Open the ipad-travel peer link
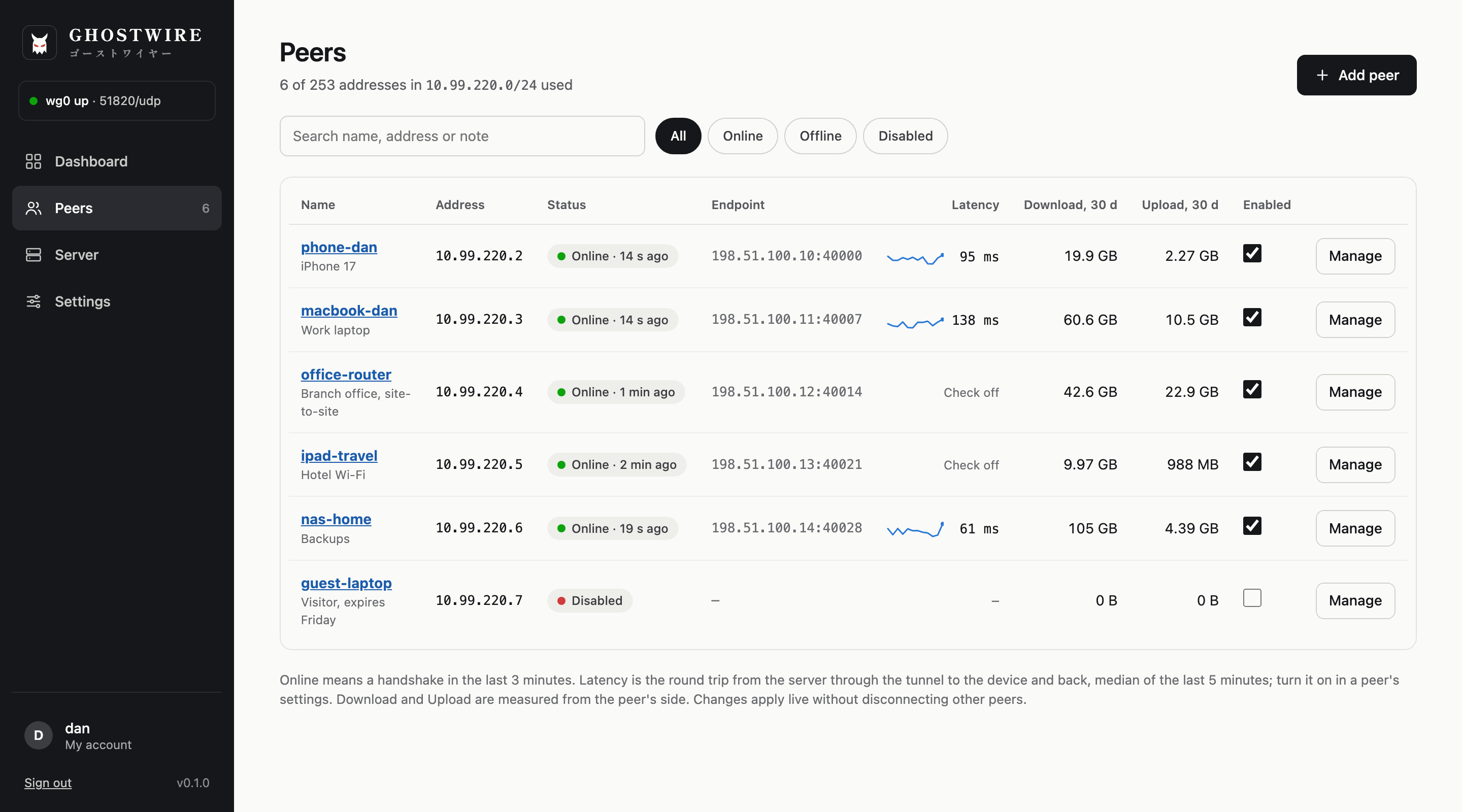Image resolution: width=1462 pixels, height=812 pixels. pyautogui.click(x=339, y=456)
